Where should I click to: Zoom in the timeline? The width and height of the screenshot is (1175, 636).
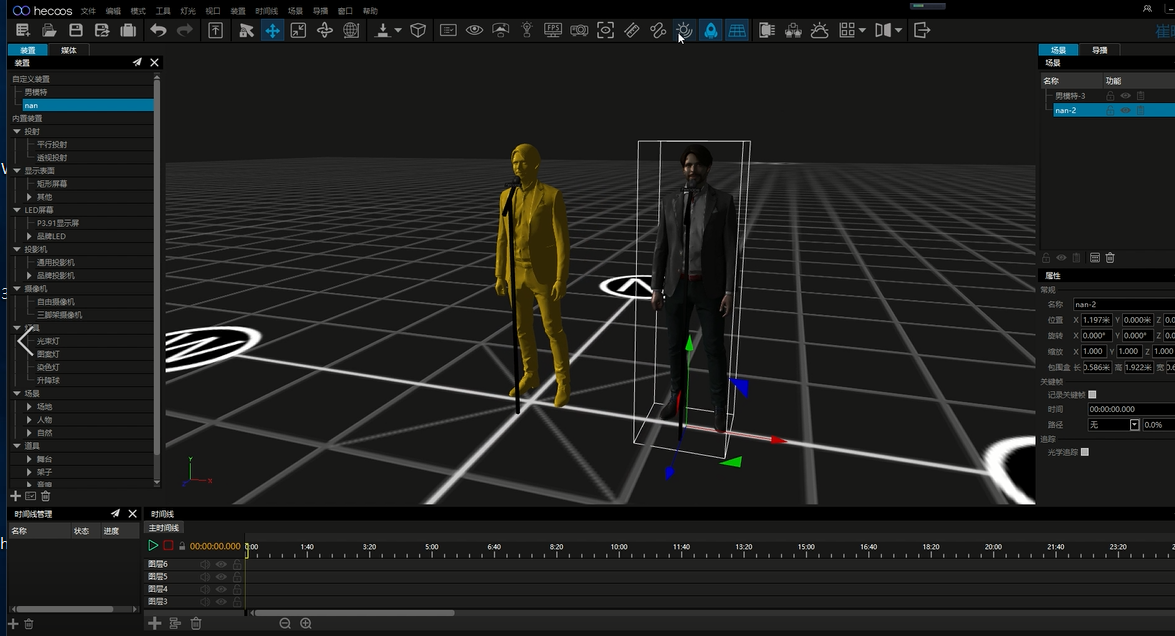pos(306,623)
